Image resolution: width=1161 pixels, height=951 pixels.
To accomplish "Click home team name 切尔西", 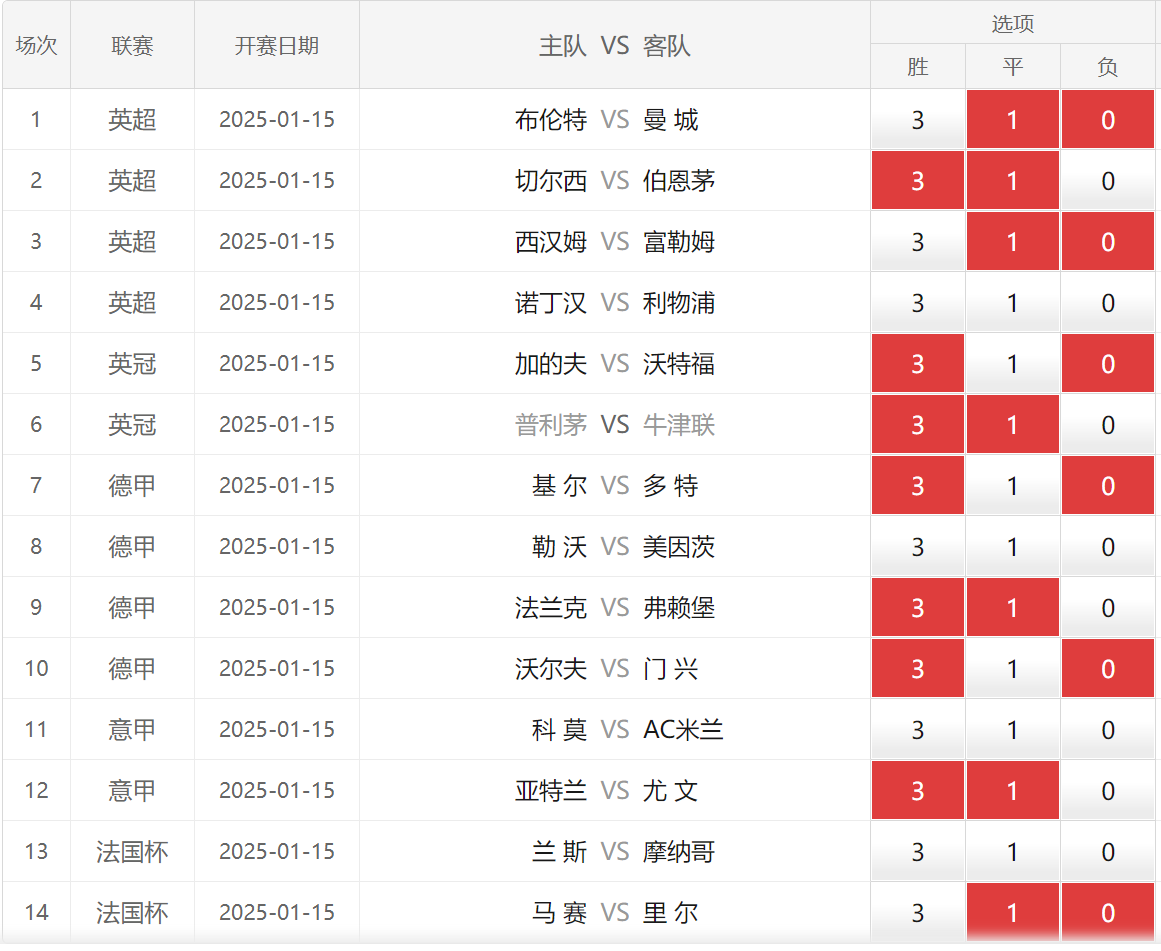I will [x=551, y=181].
